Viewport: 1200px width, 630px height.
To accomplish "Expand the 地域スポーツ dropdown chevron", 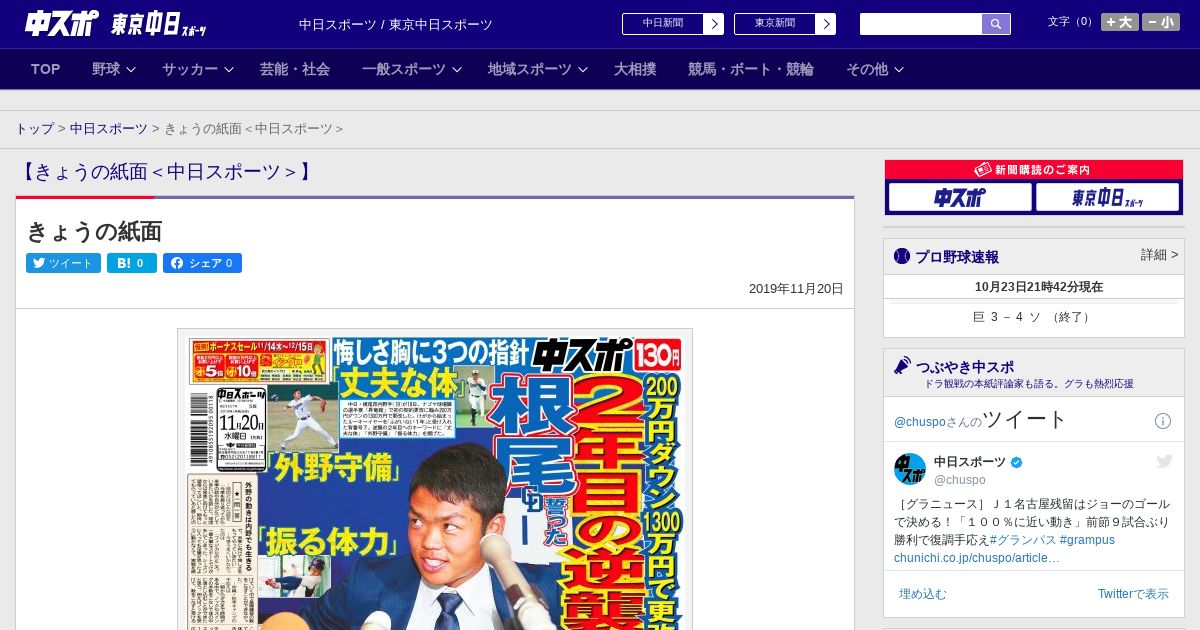I will 583,69.
